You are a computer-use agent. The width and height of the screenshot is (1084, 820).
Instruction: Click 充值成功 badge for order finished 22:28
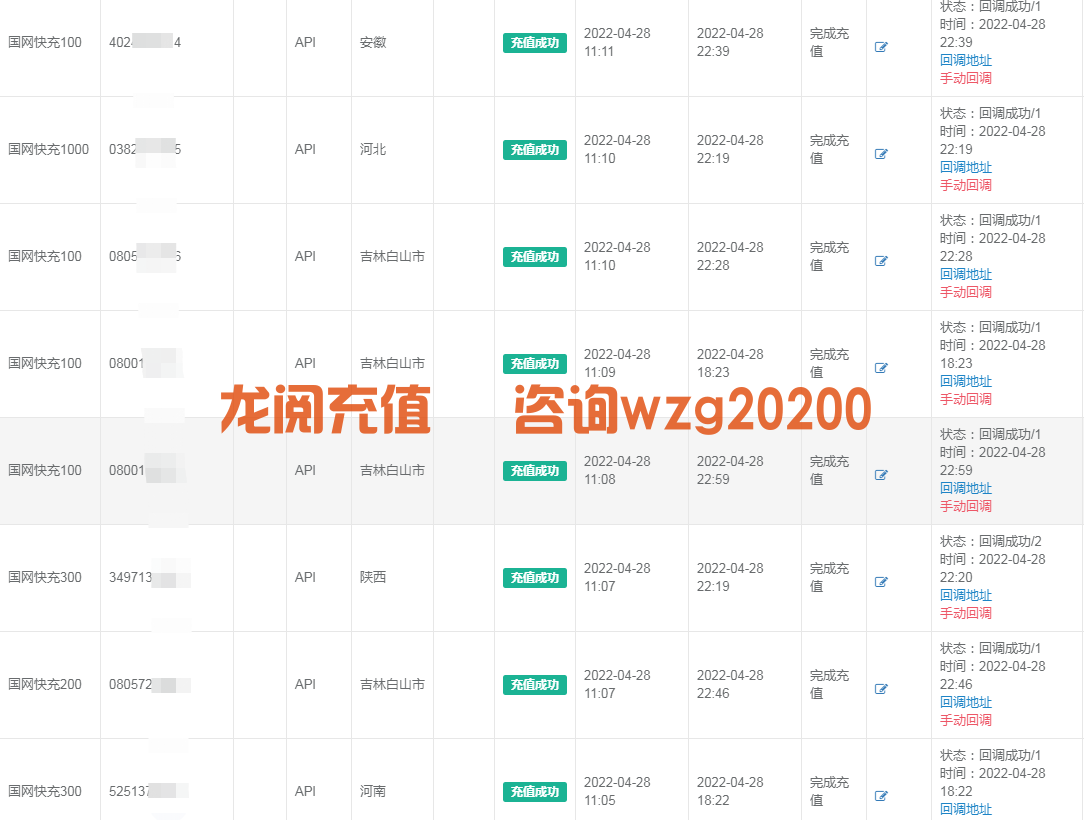point(534,257)
